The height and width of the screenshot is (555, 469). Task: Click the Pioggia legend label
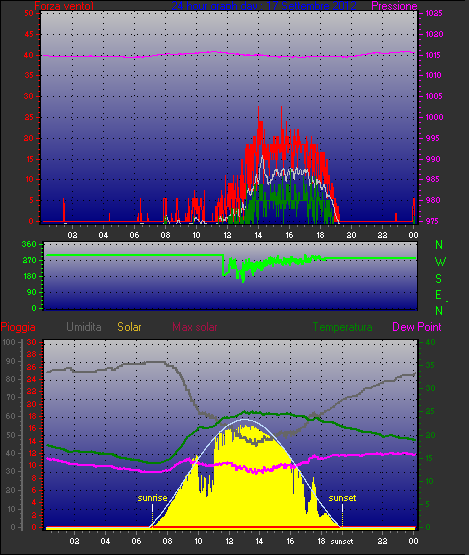[x=18, y=327]
